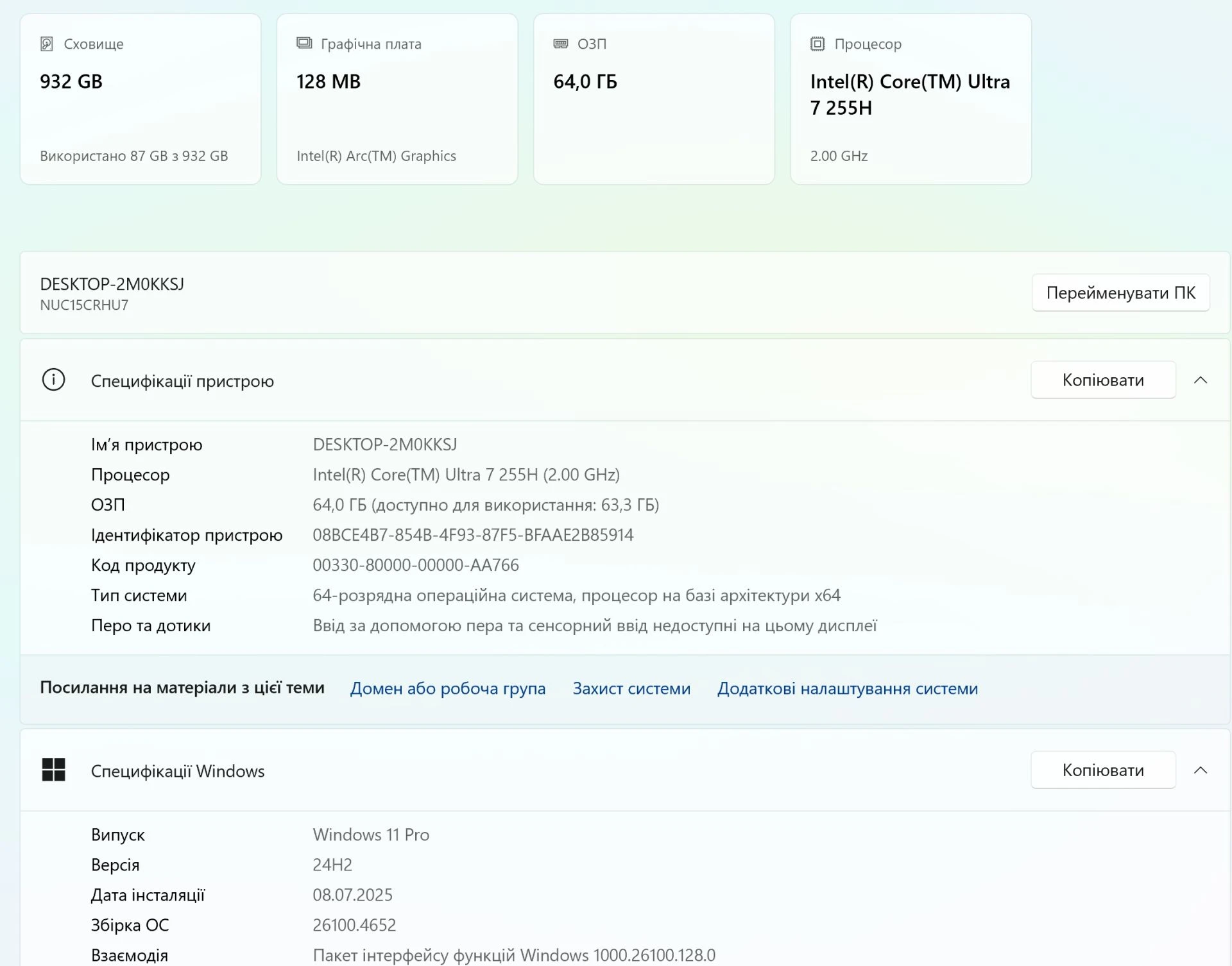Select product code 00330-80000-00000-AA766
The image size is (1232, 966).
pos(416,565)
